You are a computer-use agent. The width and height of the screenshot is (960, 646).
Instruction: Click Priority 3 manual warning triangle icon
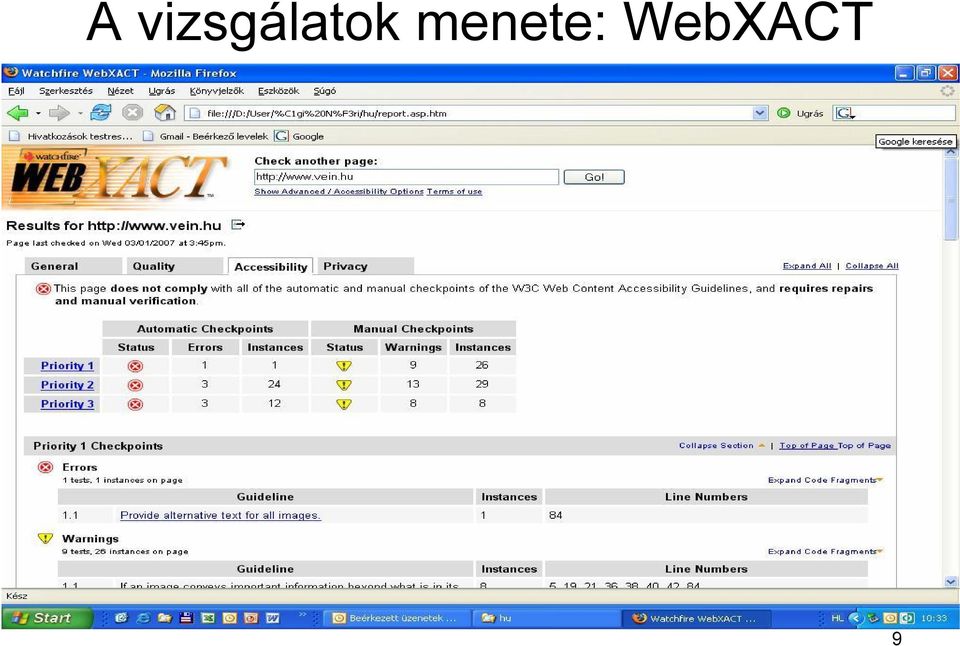tap(344, 404)
